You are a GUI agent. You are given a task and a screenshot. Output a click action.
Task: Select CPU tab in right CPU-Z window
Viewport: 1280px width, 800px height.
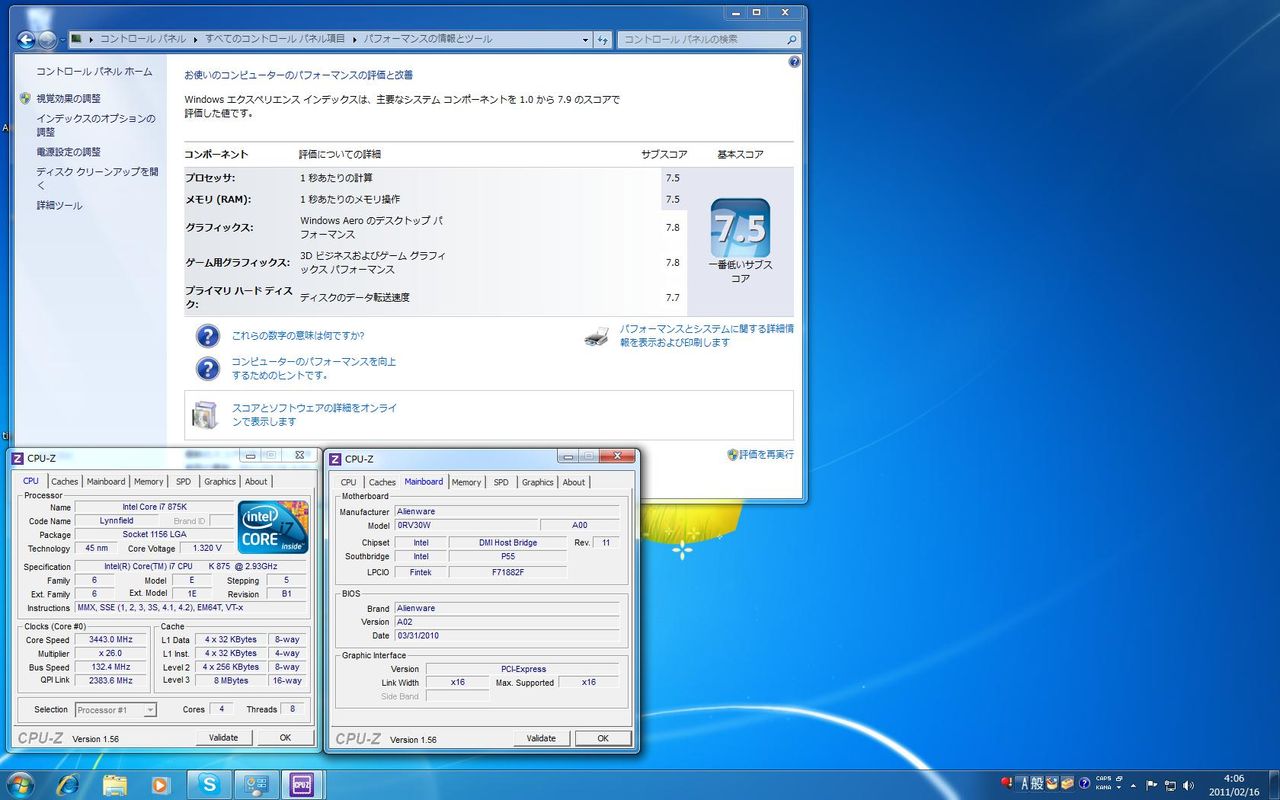click(348, 482)
